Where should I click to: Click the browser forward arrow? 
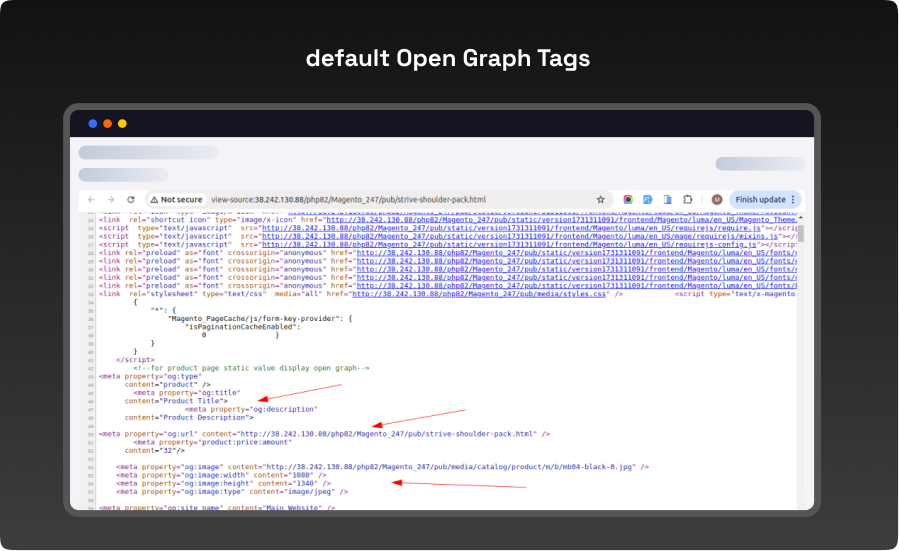pyautogui.click(x=111, y=200)
